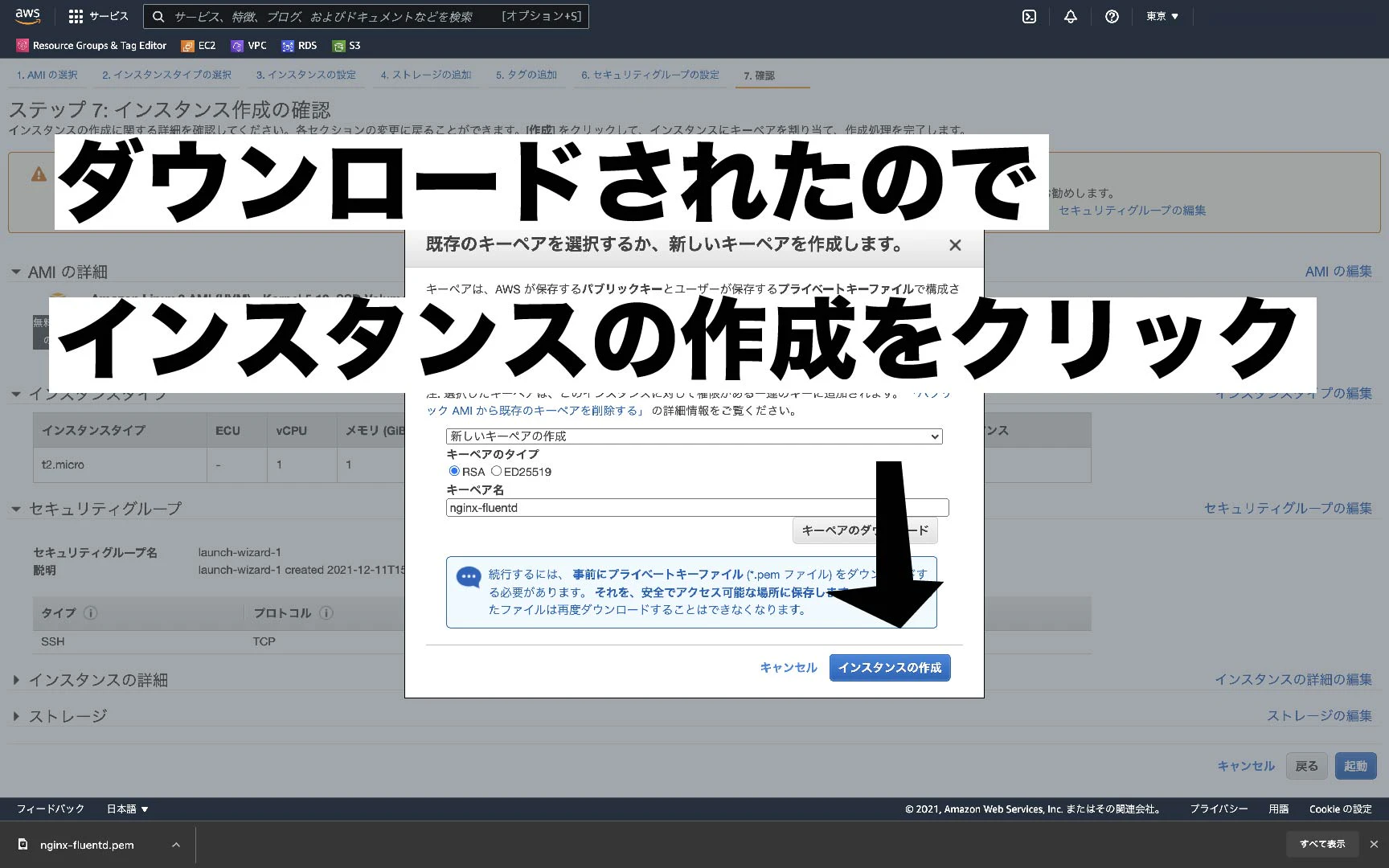This screenshot has height=868, width=1389.
Task: Open the 東京 region dropdown
Action: [1162, 16]
